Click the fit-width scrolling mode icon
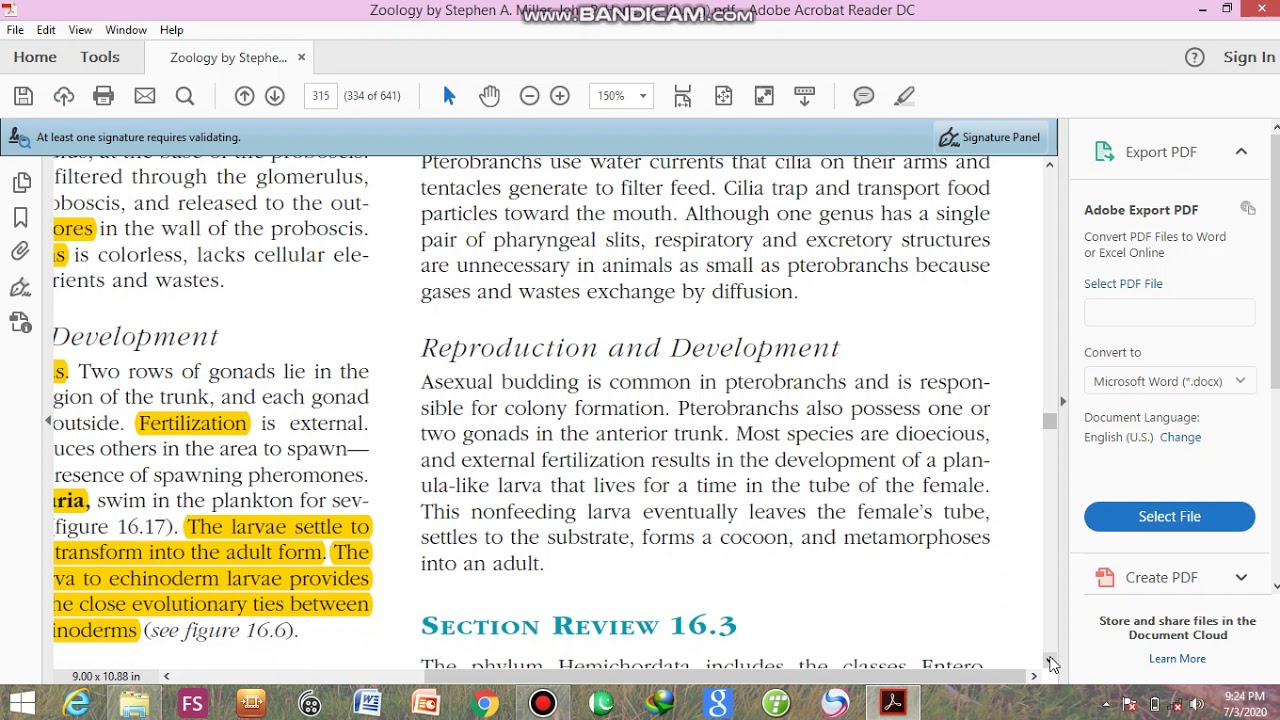This screenshot has height=720, width=1280. [x=683, y=96]
